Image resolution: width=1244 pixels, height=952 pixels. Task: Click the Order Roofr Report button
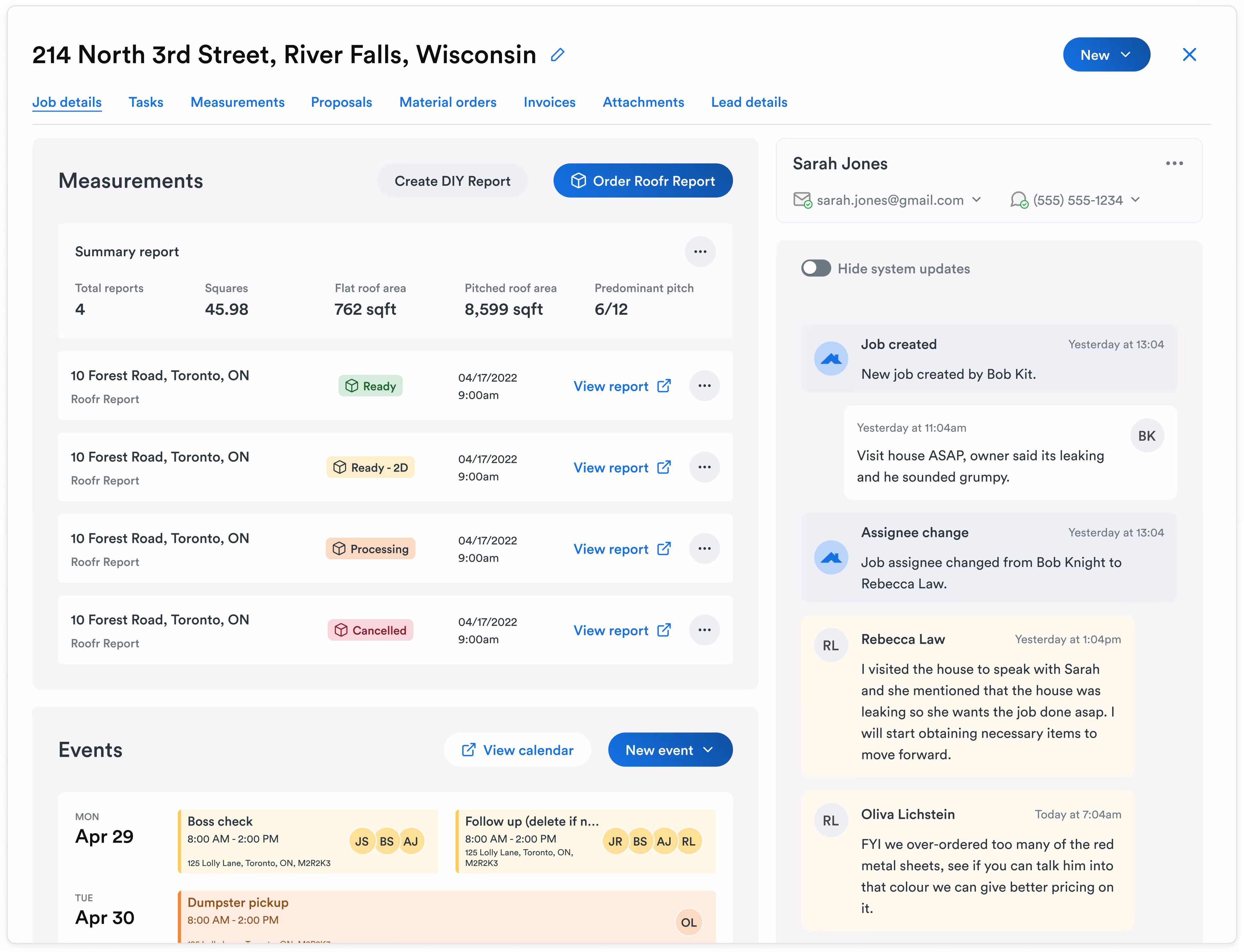pos(643,181)
